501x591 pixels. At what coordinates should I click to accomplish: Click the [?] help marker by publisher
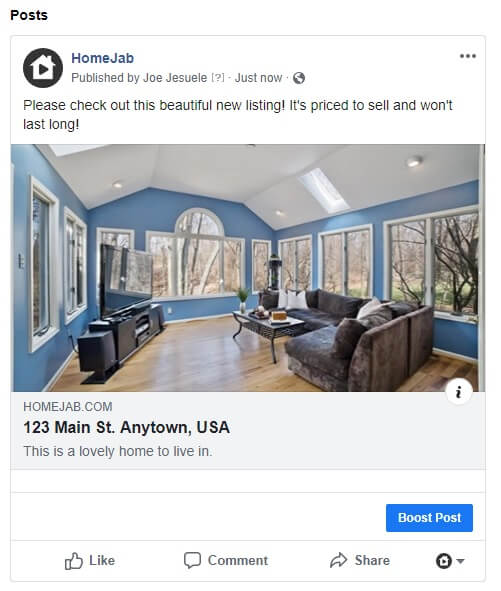(x=218, y=78)
